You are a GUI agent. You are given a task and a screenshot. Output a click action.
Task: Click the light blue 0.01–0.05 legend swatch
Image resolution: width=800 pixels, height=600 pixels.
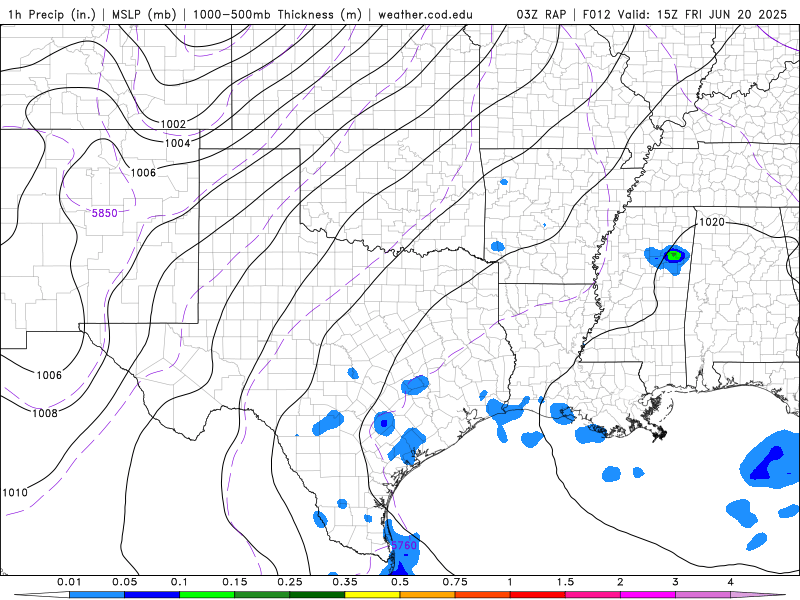pyautogui.click(x=97, y=595)
